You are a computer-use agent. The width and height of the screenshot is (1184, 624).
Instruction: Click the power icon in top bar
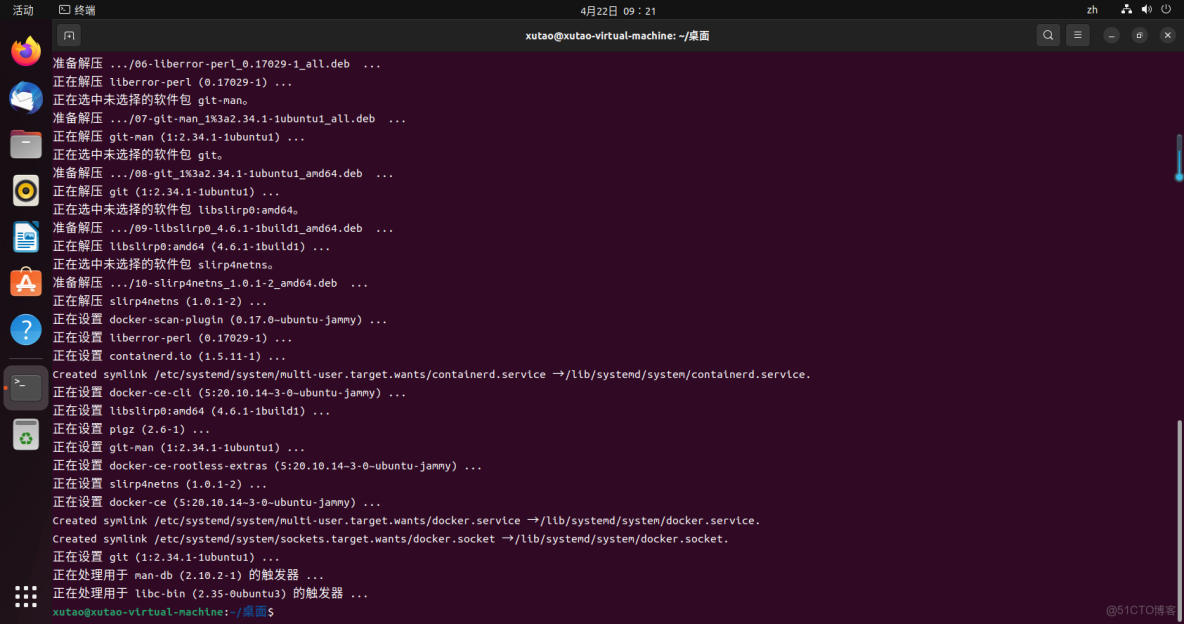(1166, 10)
